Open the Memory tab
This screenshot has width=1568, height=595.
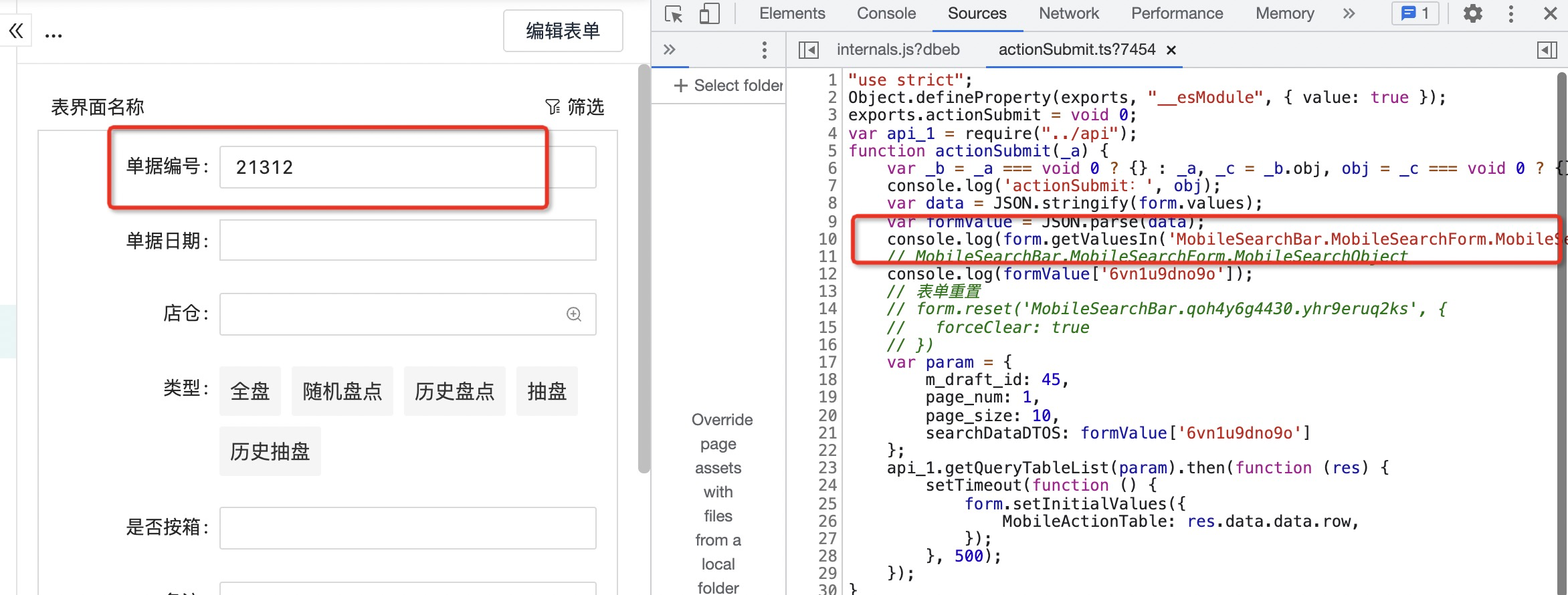coord(1285,13)
